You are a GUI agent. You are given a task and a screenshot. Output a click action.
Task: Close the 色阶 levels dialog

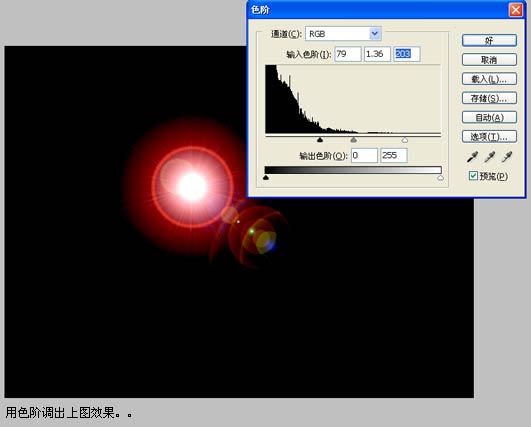[516, 10]
